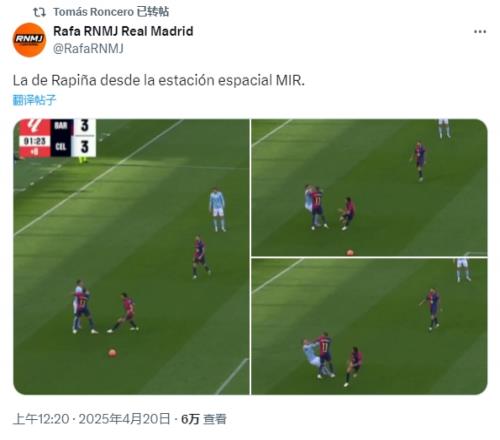
Task: Click the LaLiga logo in scoreboard
Action: tap(35, 127)
